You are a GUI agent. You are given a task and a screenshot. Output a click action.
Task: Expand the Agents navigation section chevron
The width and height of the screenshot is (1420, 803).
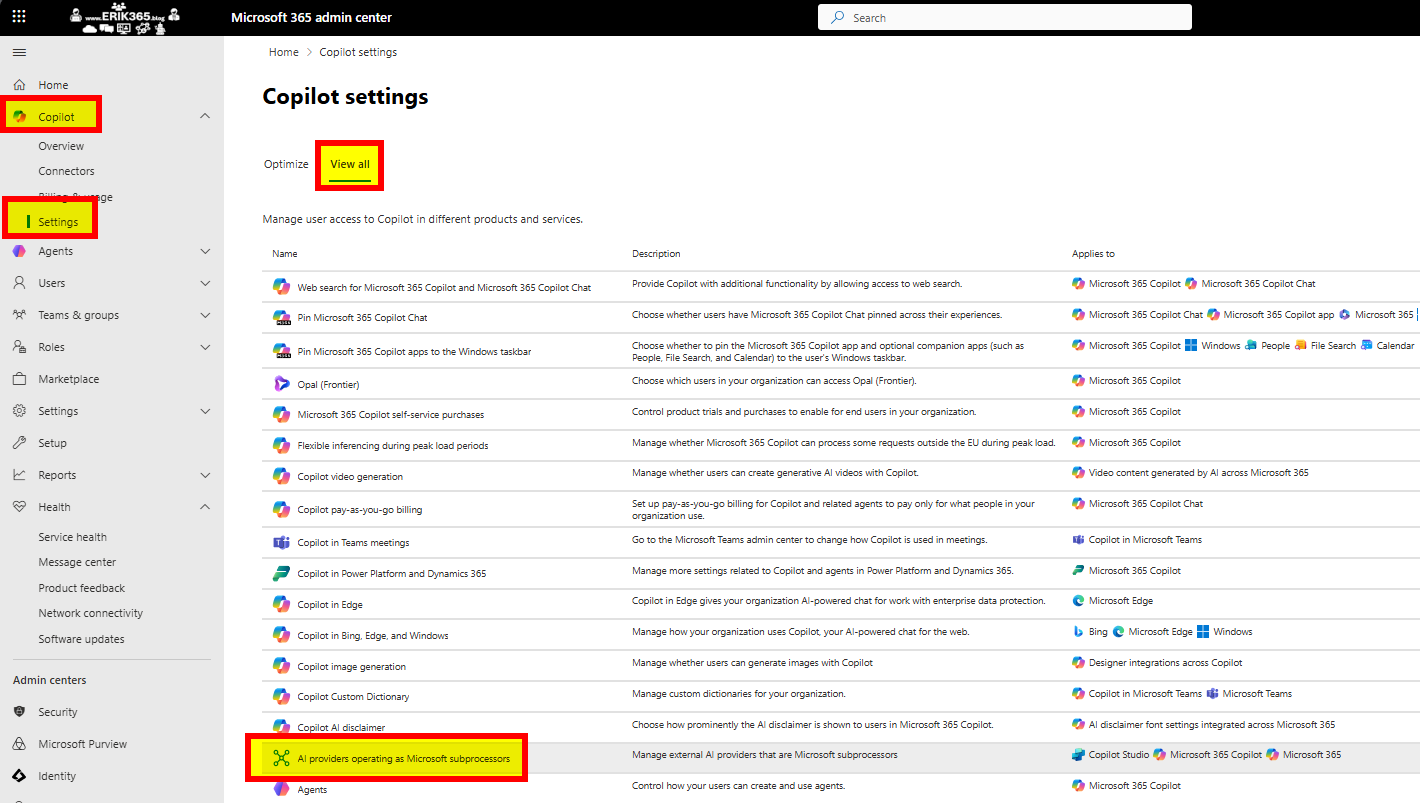205,251
